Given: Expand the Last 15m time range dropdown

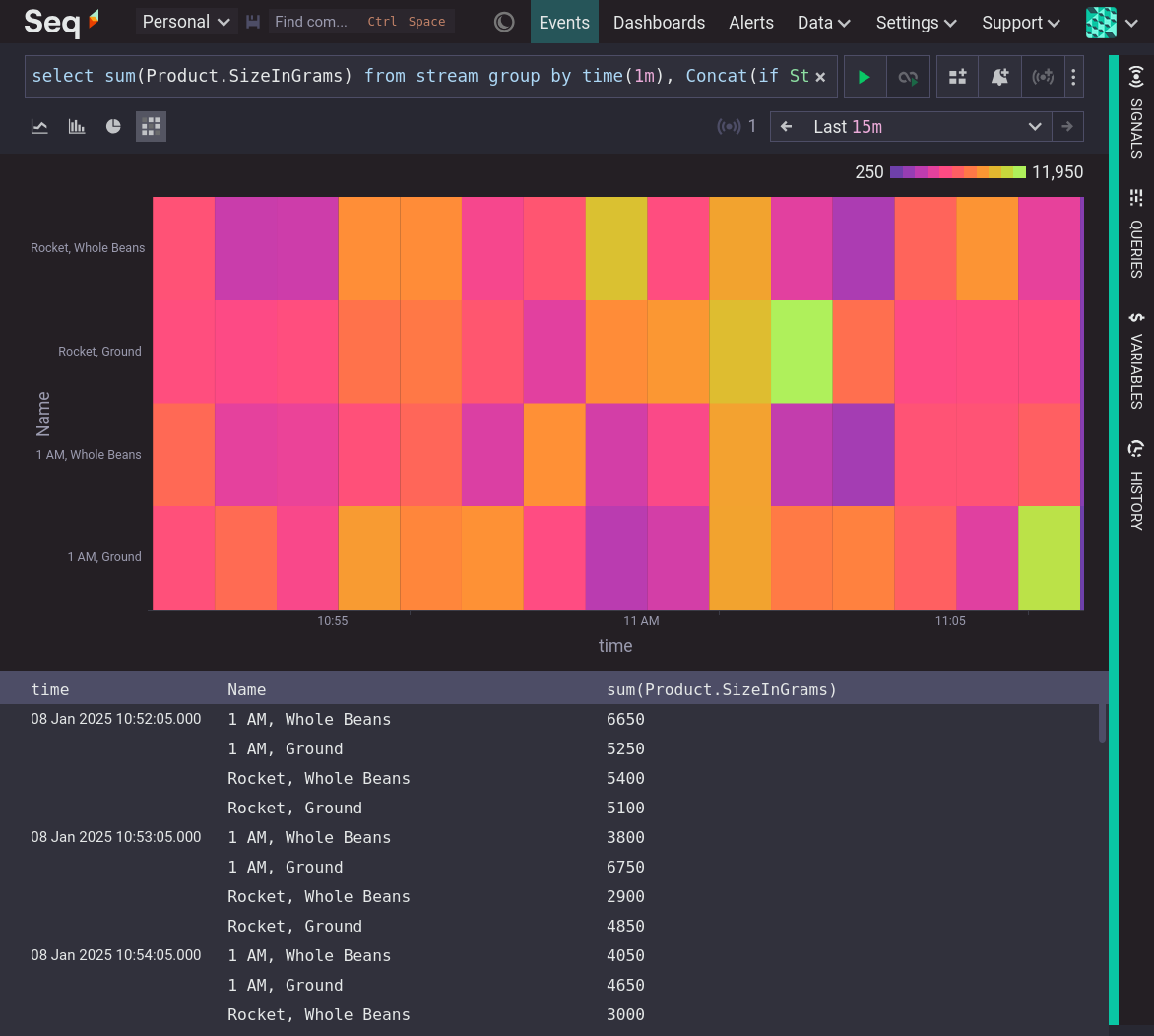Looking at the screenshot, I should point(926,127).
